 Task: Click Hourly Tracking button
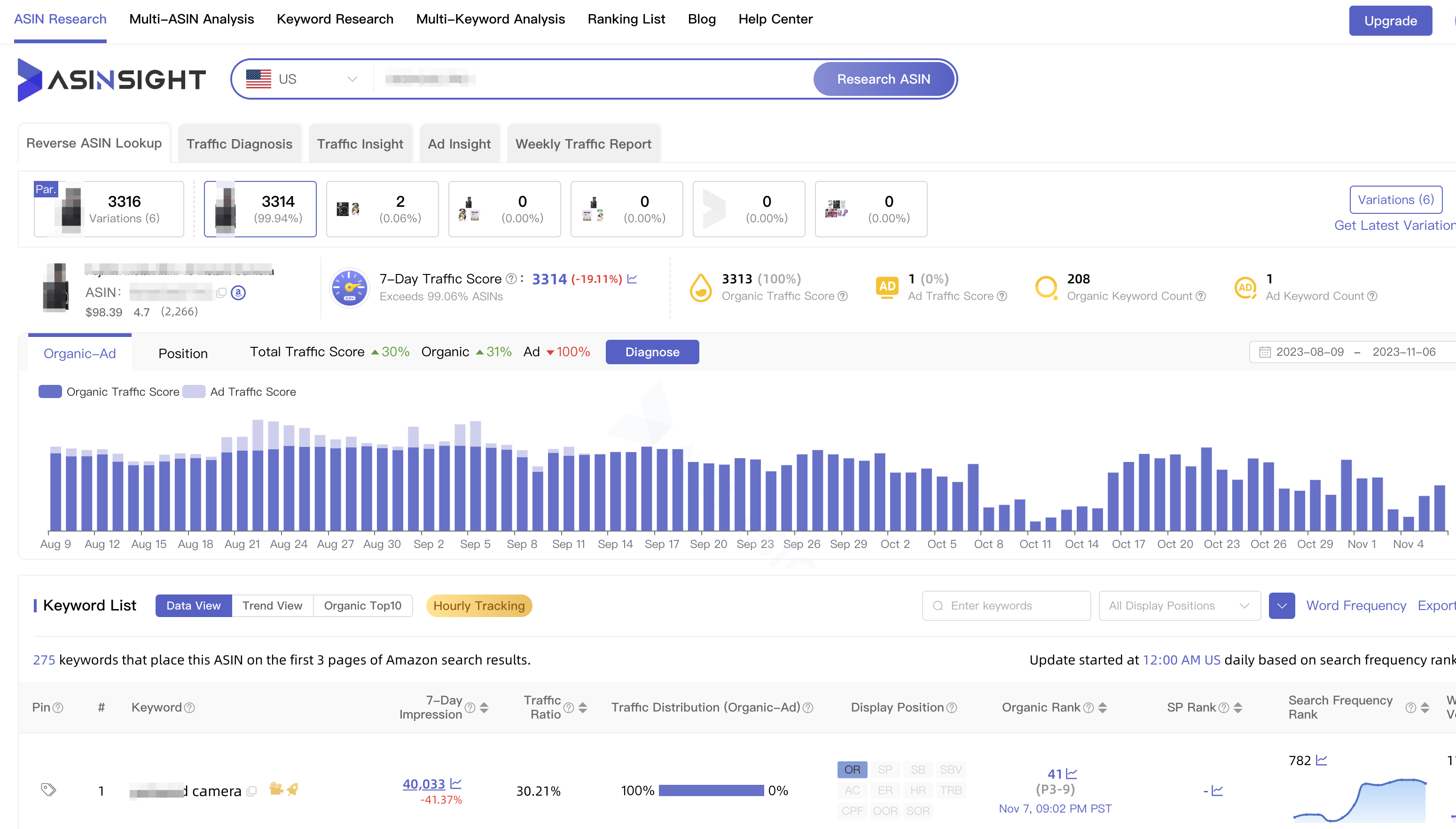(x=479, y=606)
